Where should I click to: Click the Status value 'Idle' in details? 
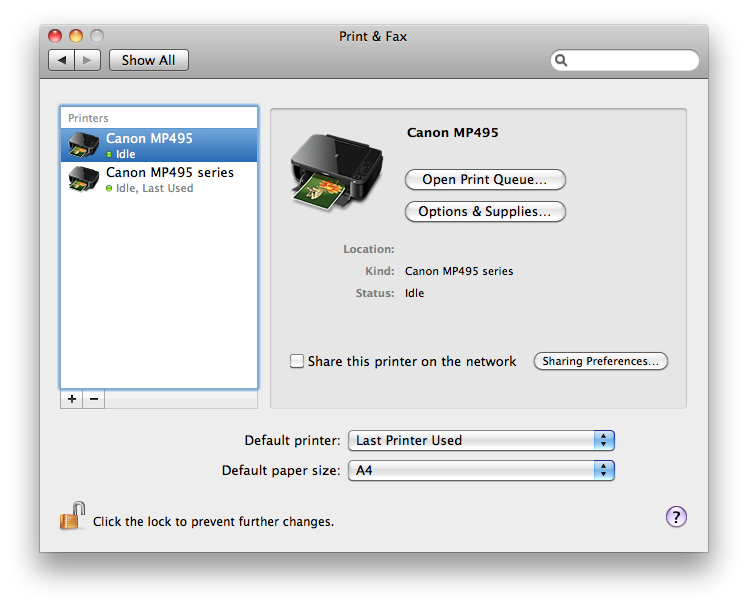415,293
